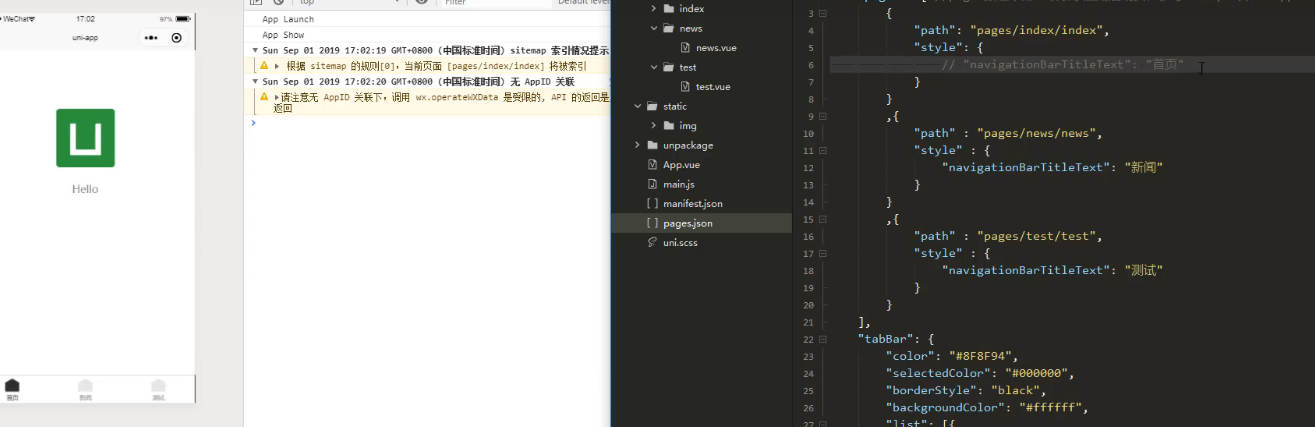Select pages.json in the project tree
Screen dimensions: 1315x427
point(687,223)
